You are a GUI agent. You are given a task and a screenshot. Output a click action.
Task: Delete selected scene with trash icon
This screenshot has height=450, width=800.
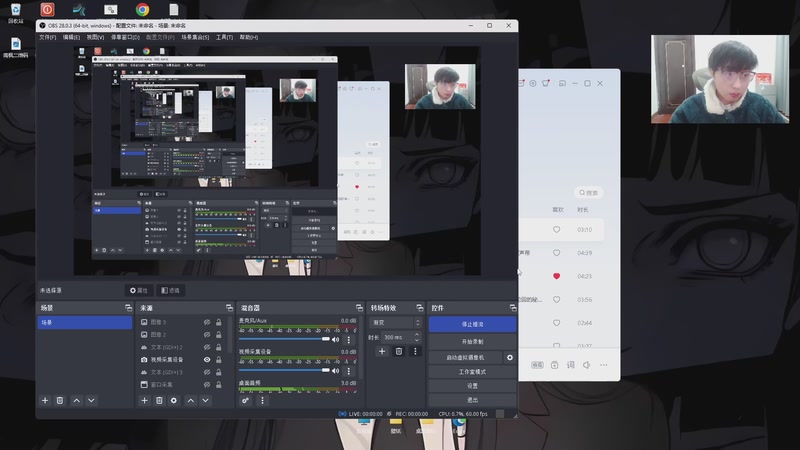point(60,401)
